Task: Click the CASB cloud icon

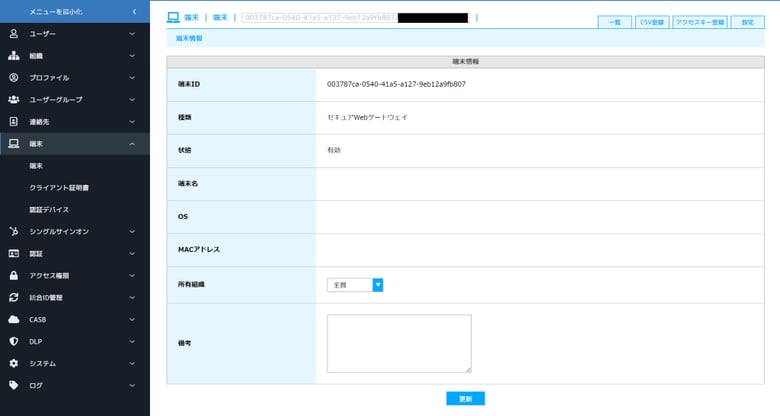Action: point(14,320)
